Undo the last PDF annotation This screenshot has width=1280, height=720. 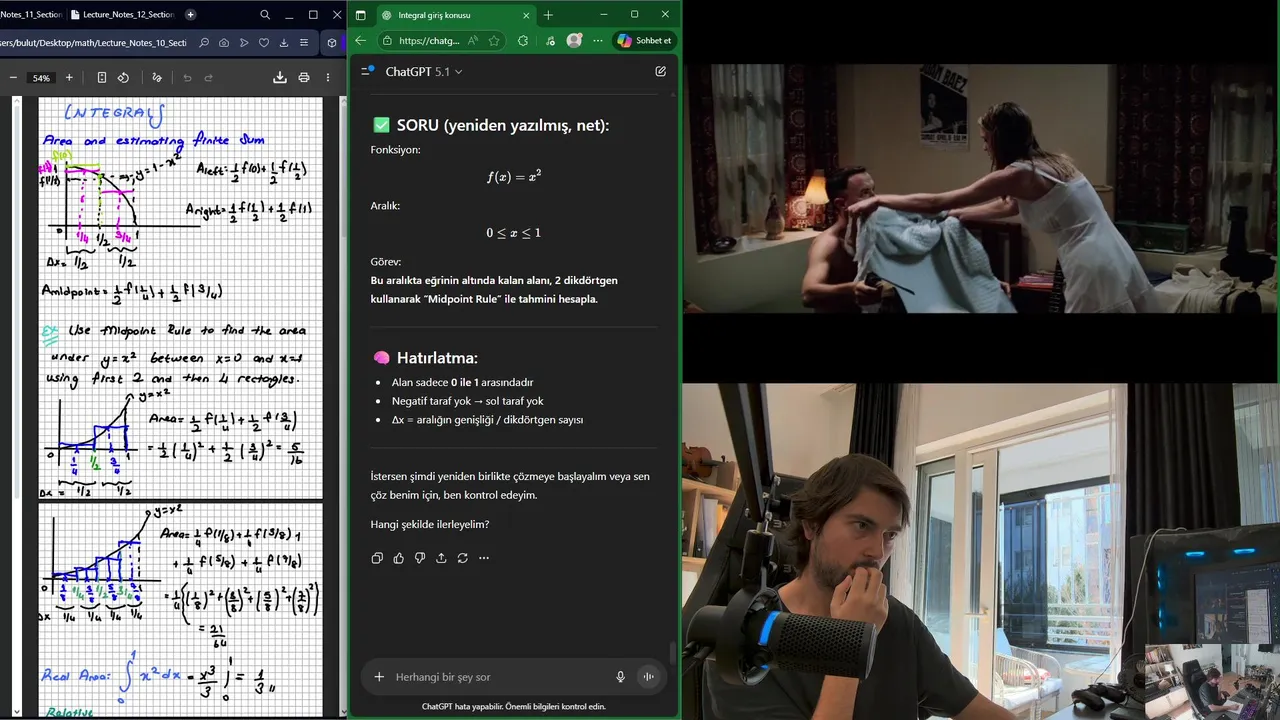[x=187, y=77]
